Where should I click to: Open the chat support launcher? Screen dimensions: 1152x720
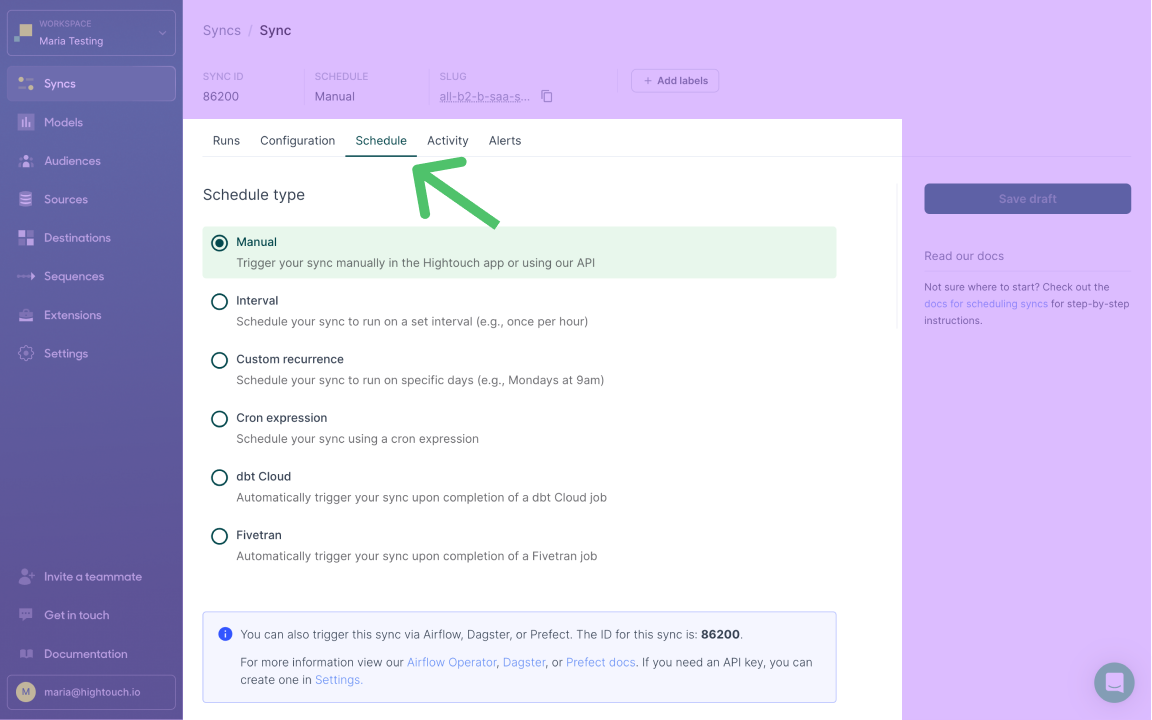coord(1114,682)
